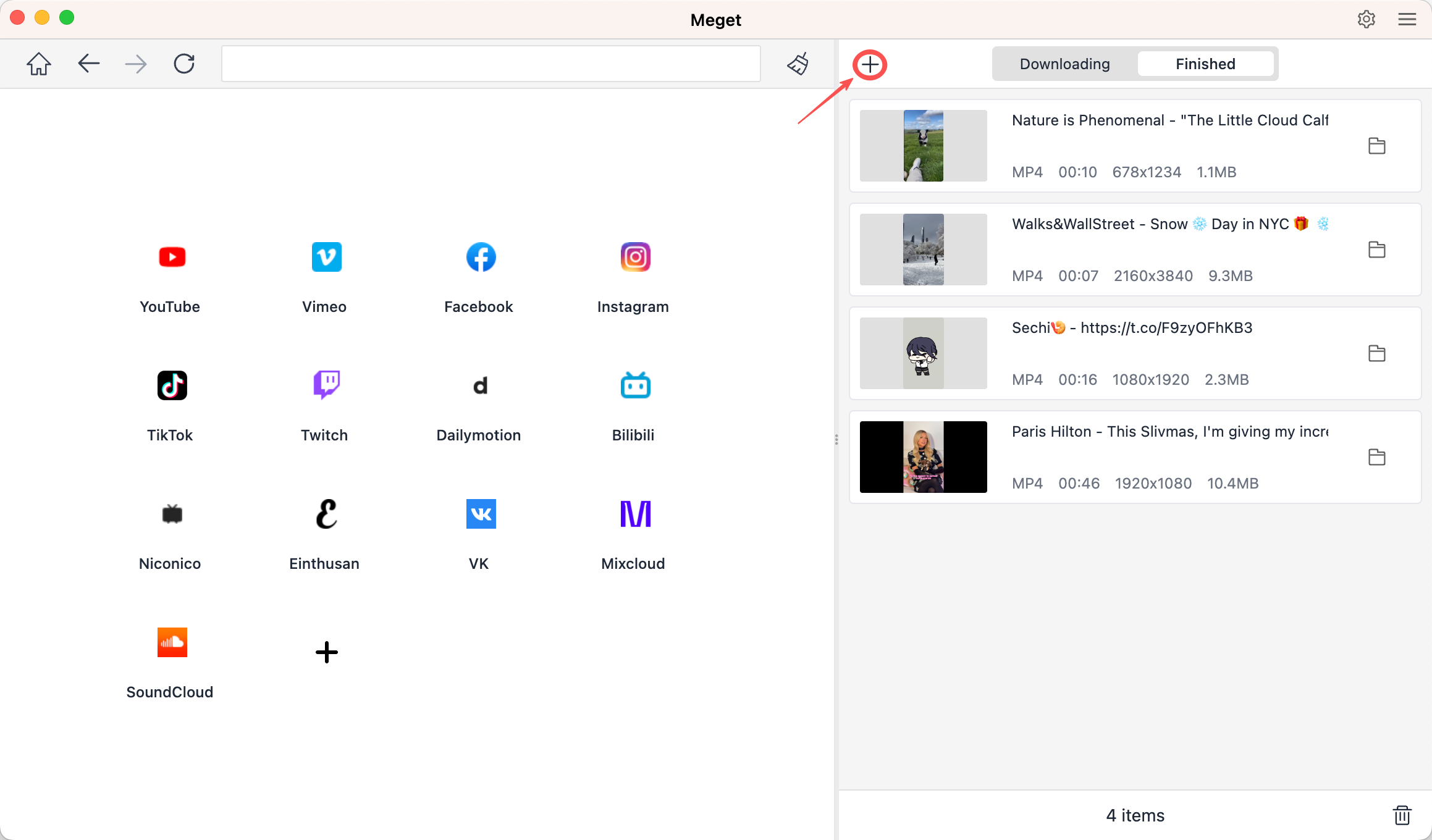Screen dimensions: 1432x840
Task: Open folder for the Paris Hilton download
Action: [1377, 457]
